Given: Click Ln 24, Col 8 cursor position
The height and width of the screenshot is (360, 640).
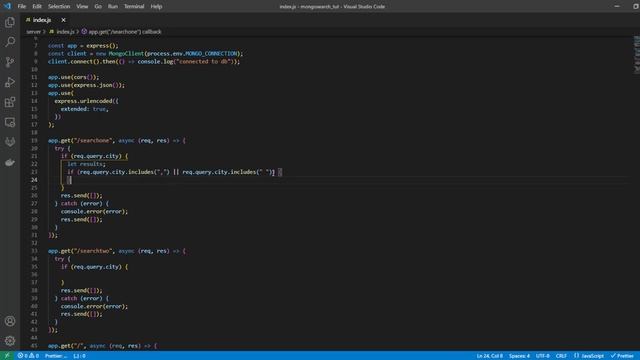Looking at the screenshot, I should pyautogui.click(x=489, y=356).
